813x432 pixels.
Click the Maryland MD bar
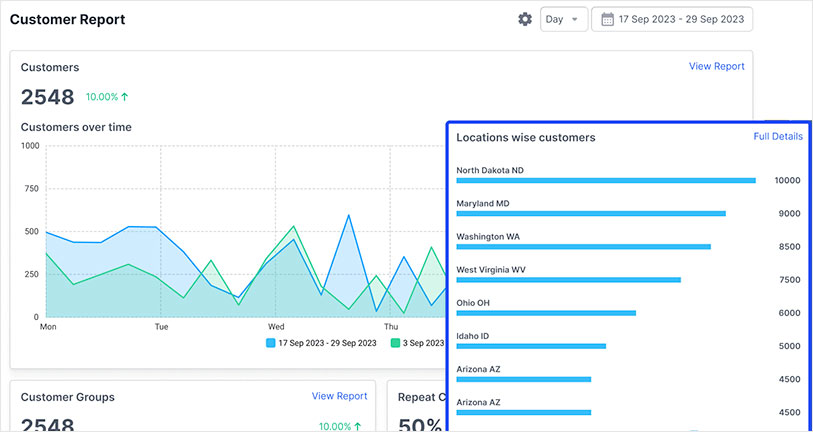coord(591,214)
